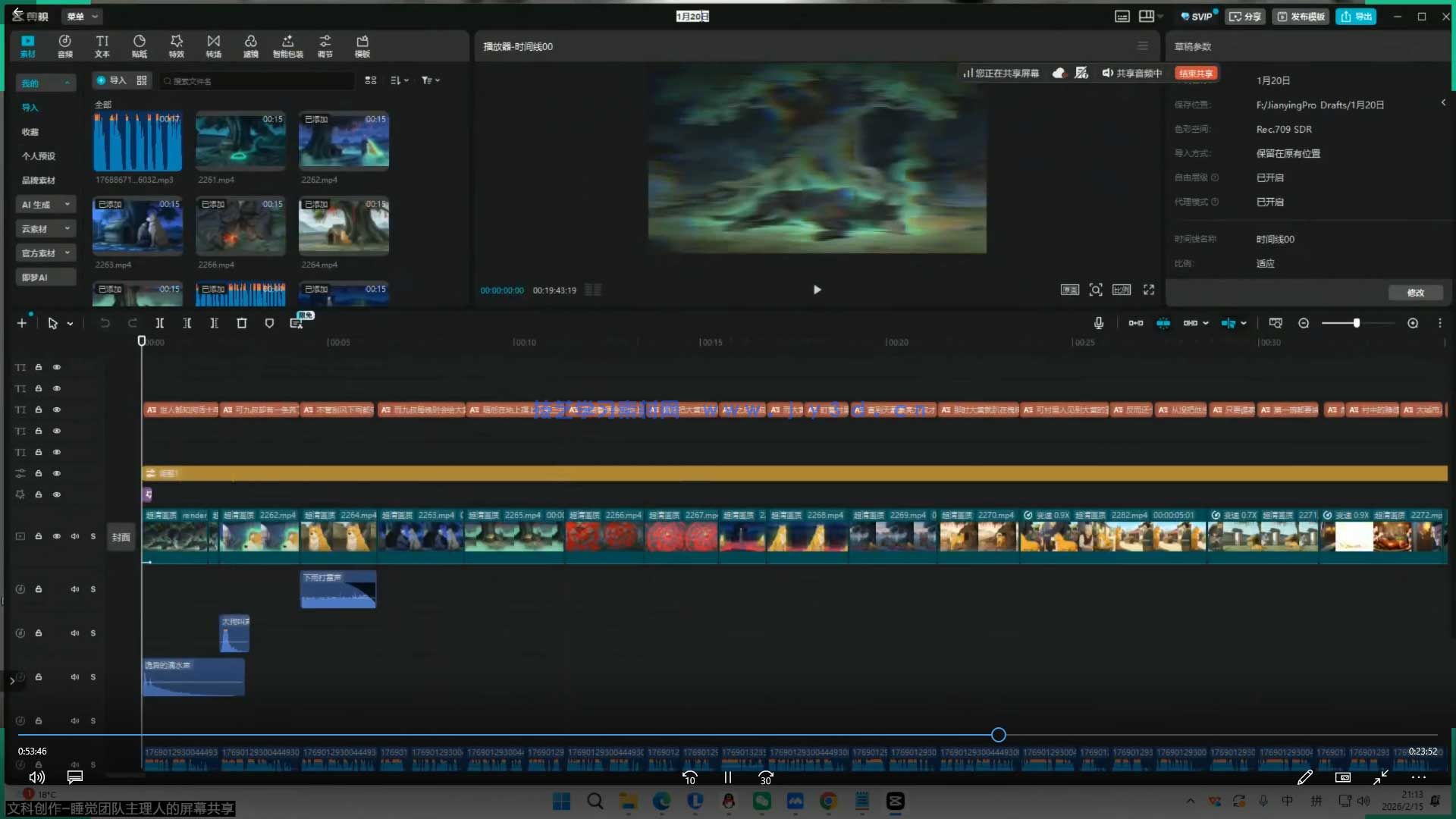
Task: Click the undo arrow in the timeline toolbar
Action: [105, 323]
